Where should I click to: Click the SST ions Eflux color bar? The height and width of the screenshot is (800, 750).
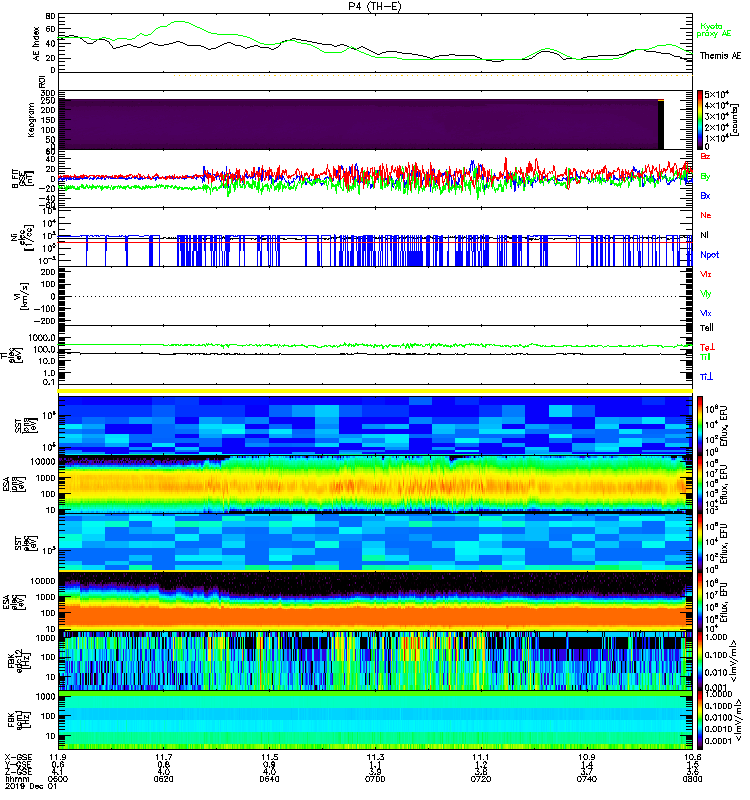point(701,425)
